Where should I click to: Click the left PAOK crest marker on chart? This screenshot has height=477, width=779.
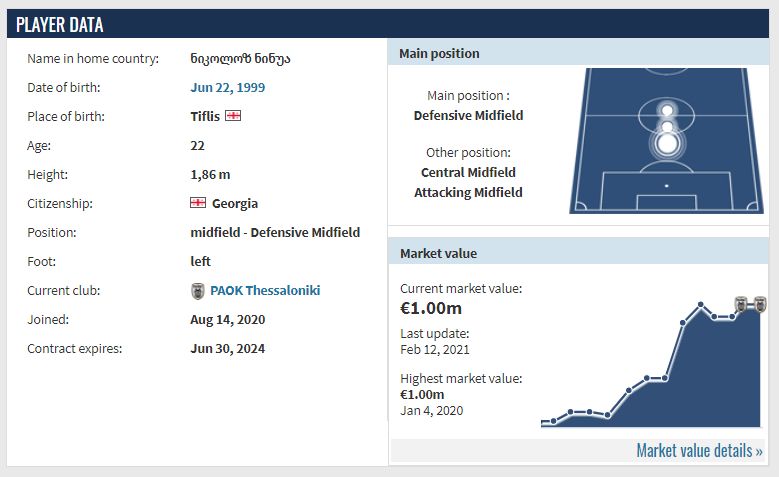click(741, 303)
